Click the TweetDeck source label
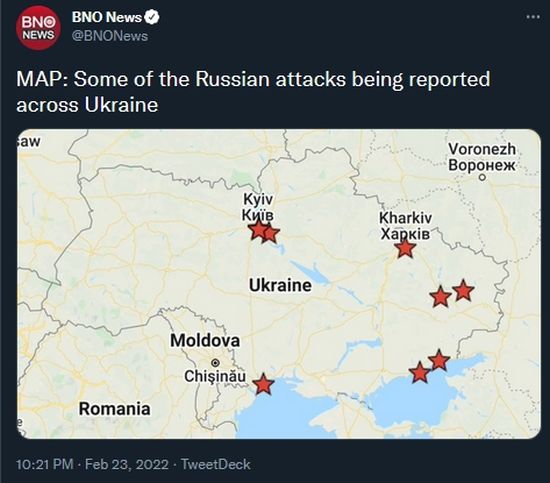 pos(216,464)
